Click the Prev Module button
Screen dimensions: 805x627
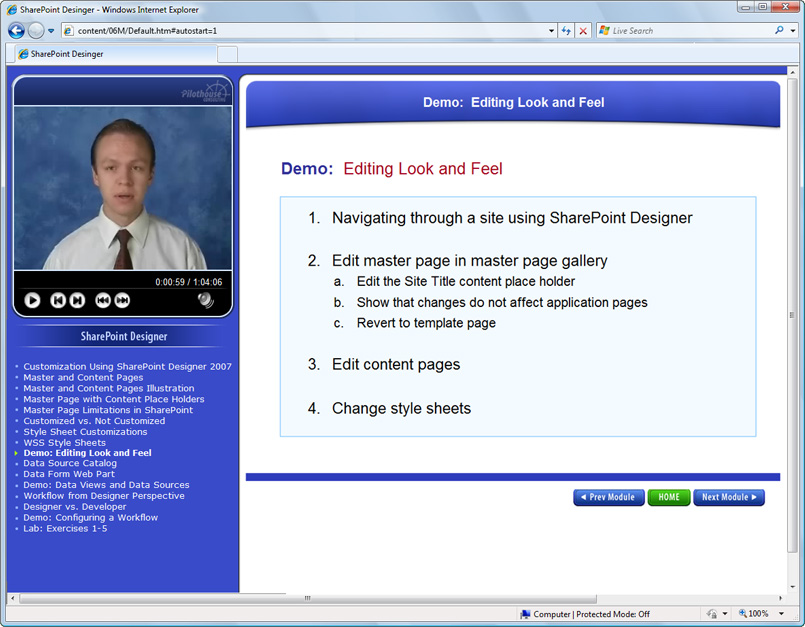tap(608, 497)
